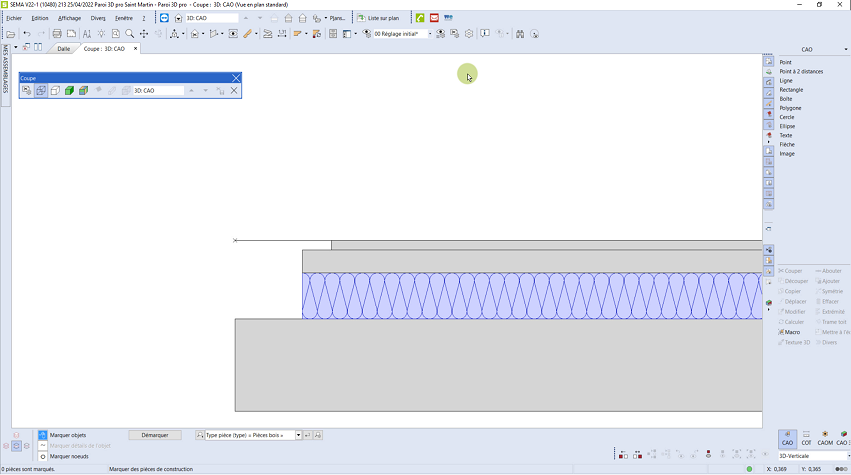Click the print icon in the toolbar
The image size is (851, 475).
[57, 34]
